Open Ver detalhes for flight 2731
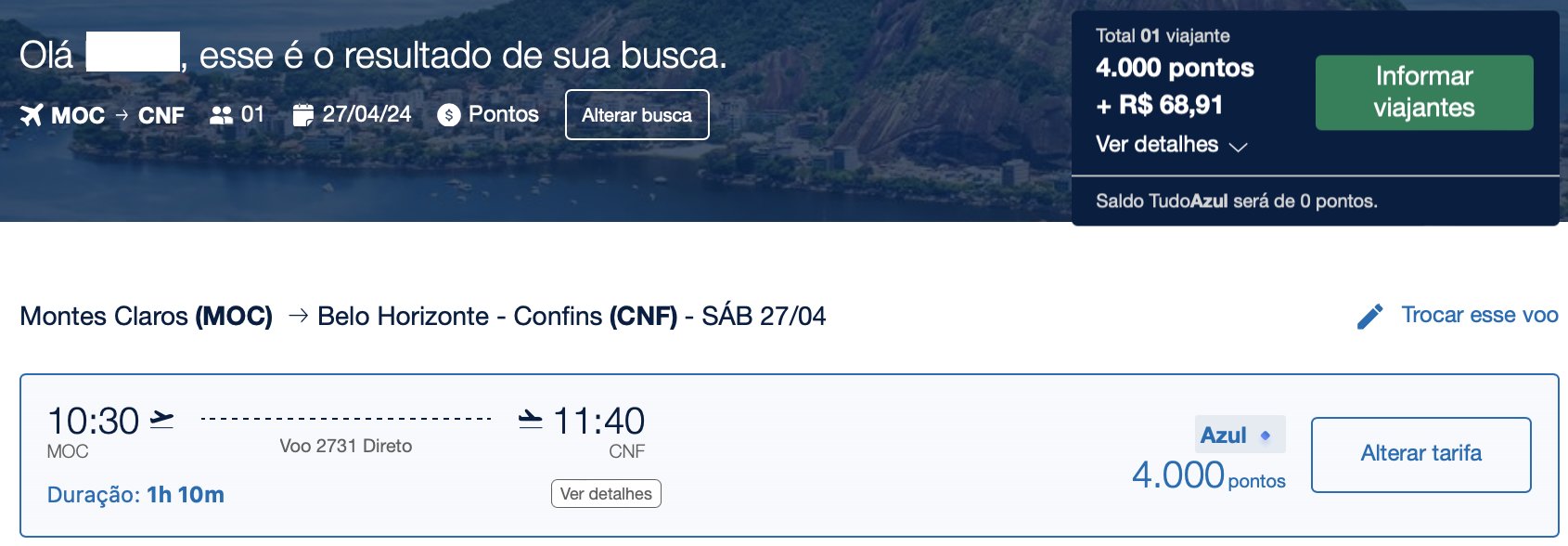 [606, 494]
